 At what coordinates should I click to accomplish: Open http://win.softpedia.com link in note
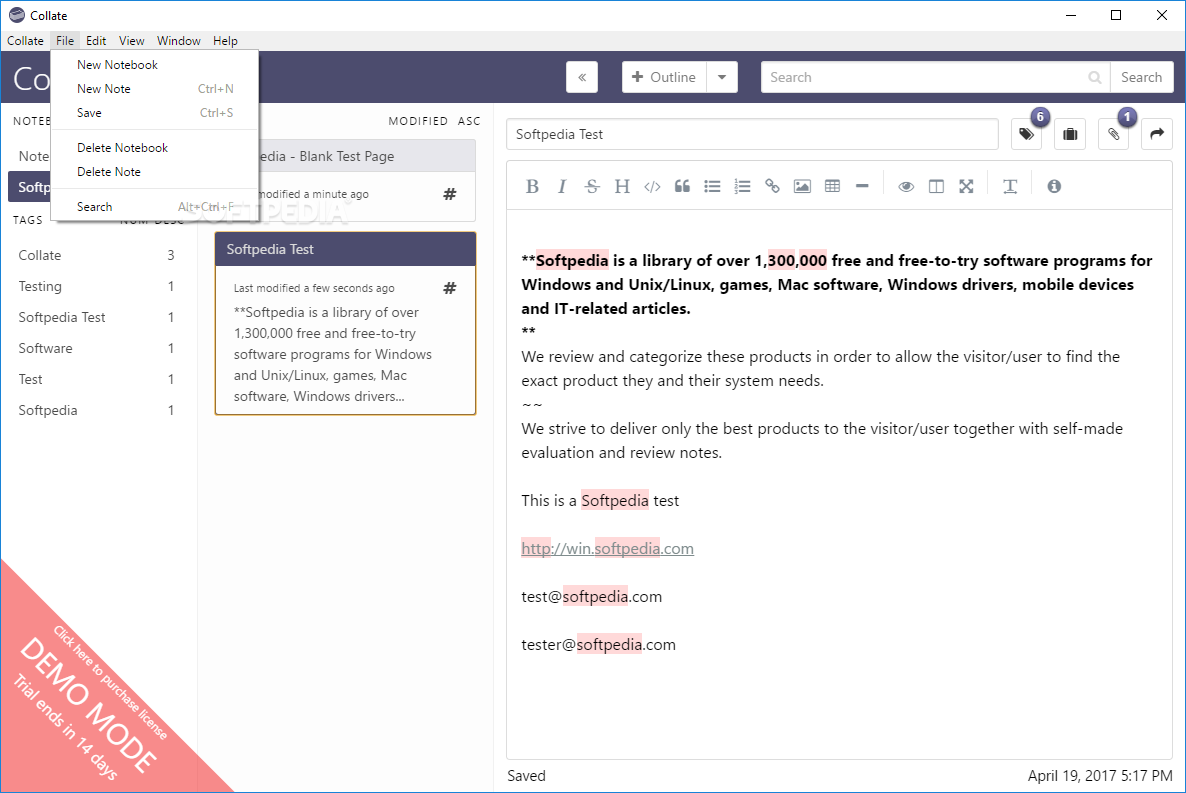pos(607,549)
